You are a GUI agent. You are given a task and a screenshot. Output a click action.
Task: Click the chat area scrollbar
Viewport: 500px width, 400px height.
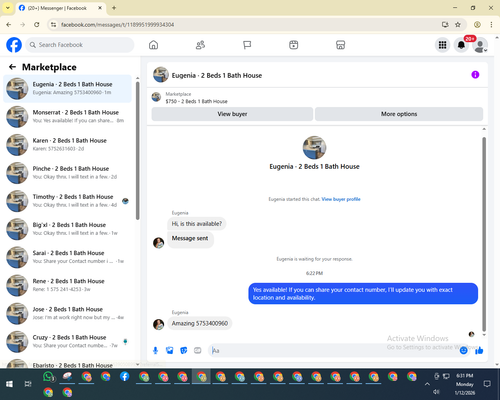[484, 233]
